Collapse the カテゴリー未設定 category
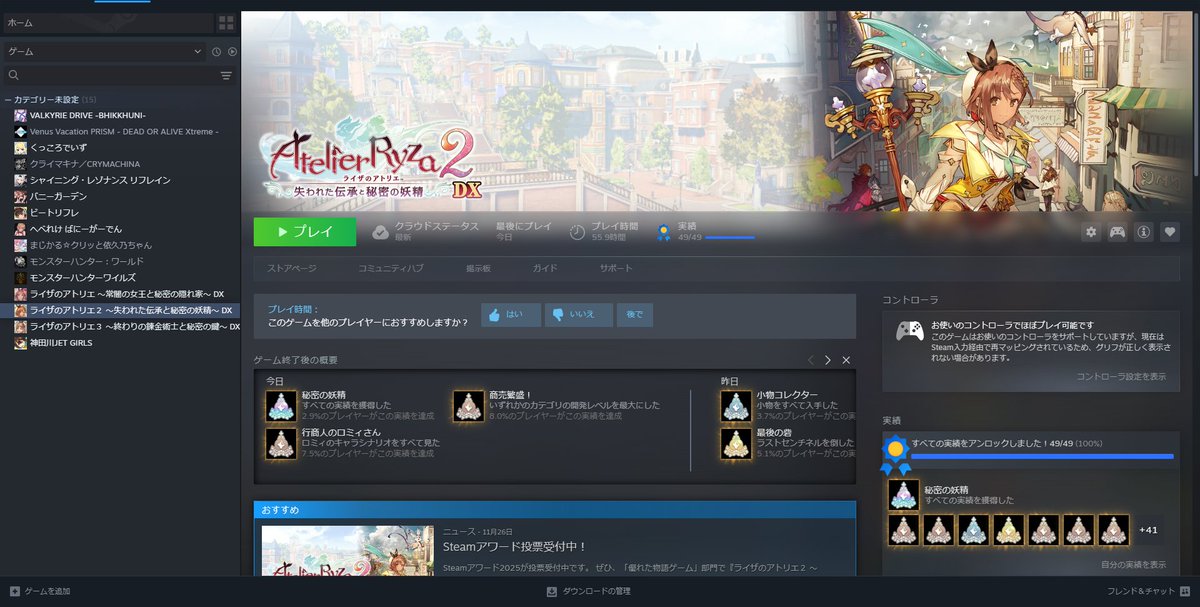Screen dimensions: 1200x607 pyautogui.click(x=8, y=98)
